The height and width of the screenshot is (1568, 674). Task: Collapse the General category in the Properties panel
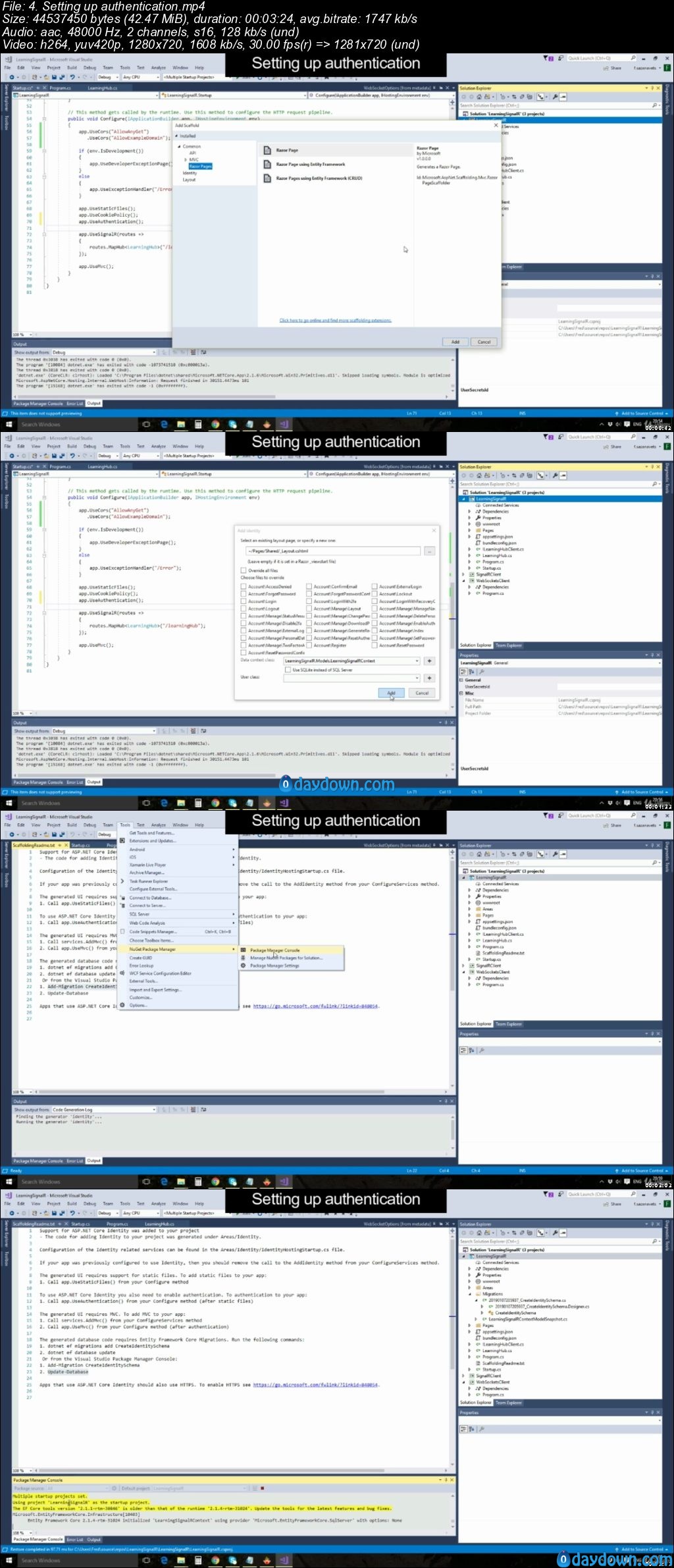[x=461, y=680]
